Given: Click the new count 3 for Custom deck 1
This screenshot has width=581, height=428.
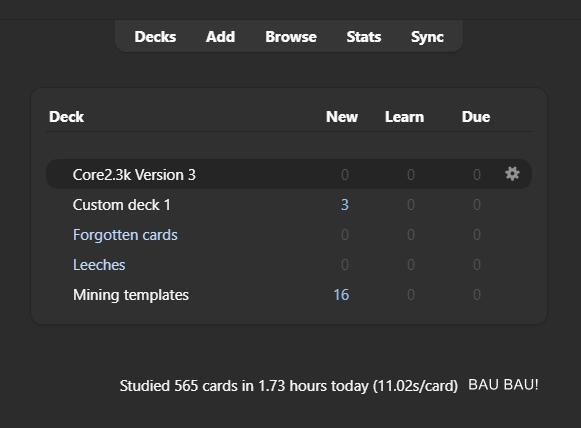Looking at the screenshot, I should coord(345,205).
